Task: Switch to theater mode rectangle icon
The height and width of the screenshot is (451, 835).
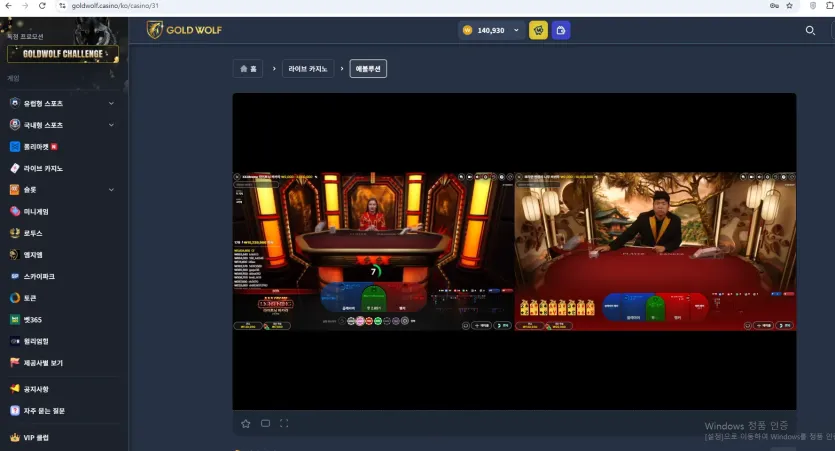Action: point(265,423)
